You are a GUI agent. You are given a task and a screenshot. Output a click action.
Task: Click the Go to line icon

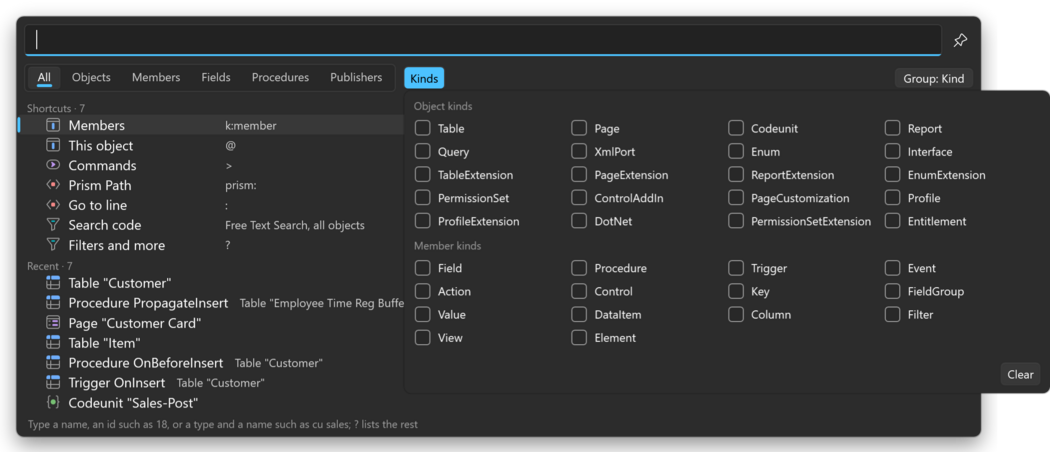(x=53, y=205)
